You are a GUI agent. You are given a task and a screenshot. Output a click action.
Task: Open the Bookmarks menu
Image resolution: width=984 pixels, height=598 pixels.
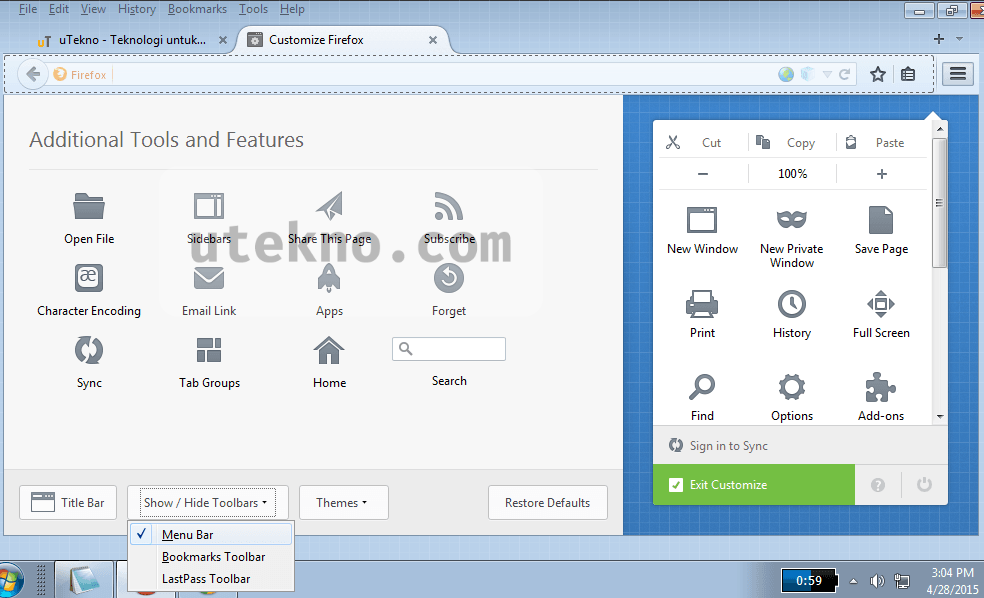click(x=197, y=9)
